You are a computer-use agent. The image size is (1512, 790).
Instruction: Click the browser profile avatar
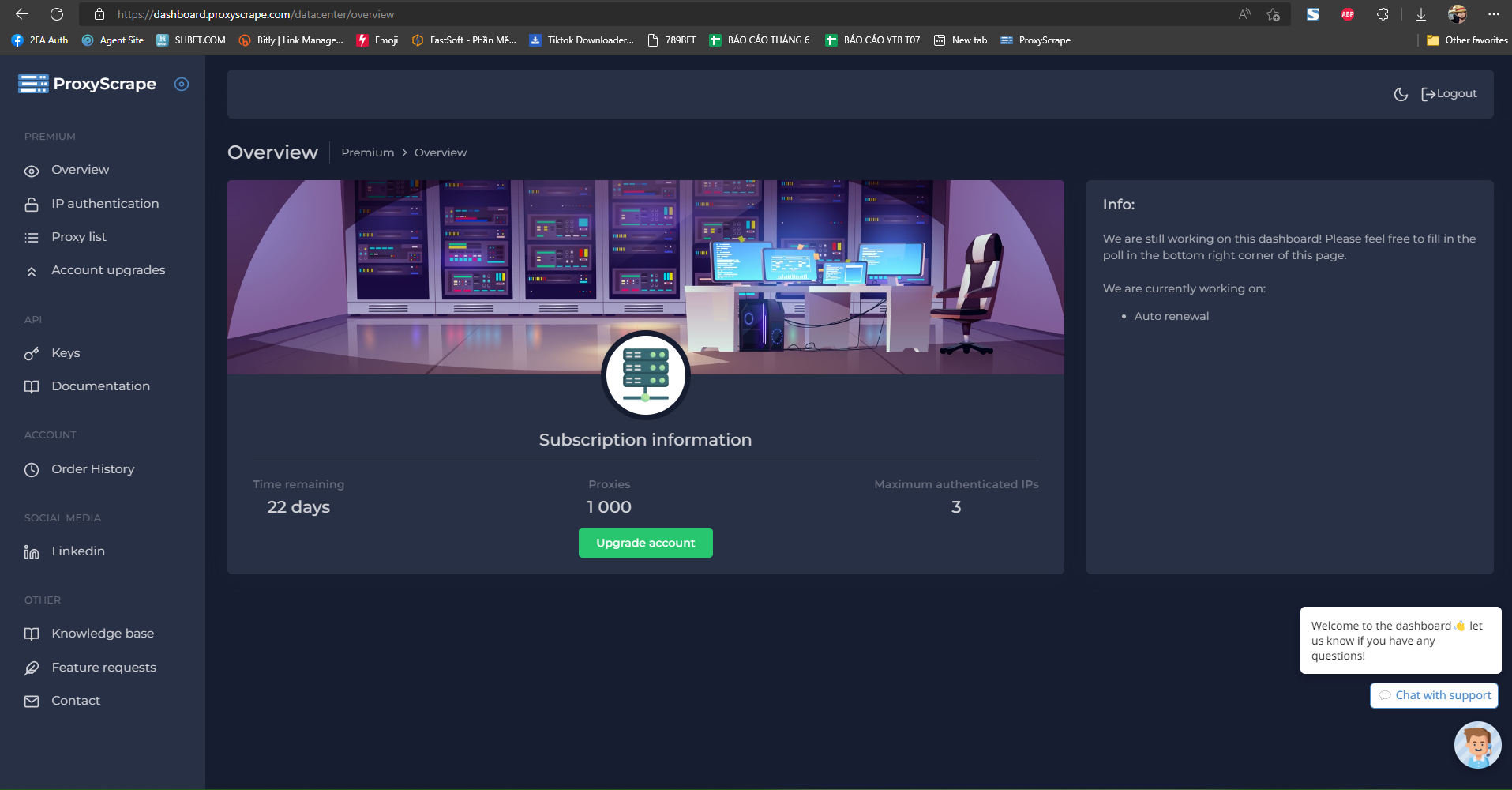click(1458, 14)
